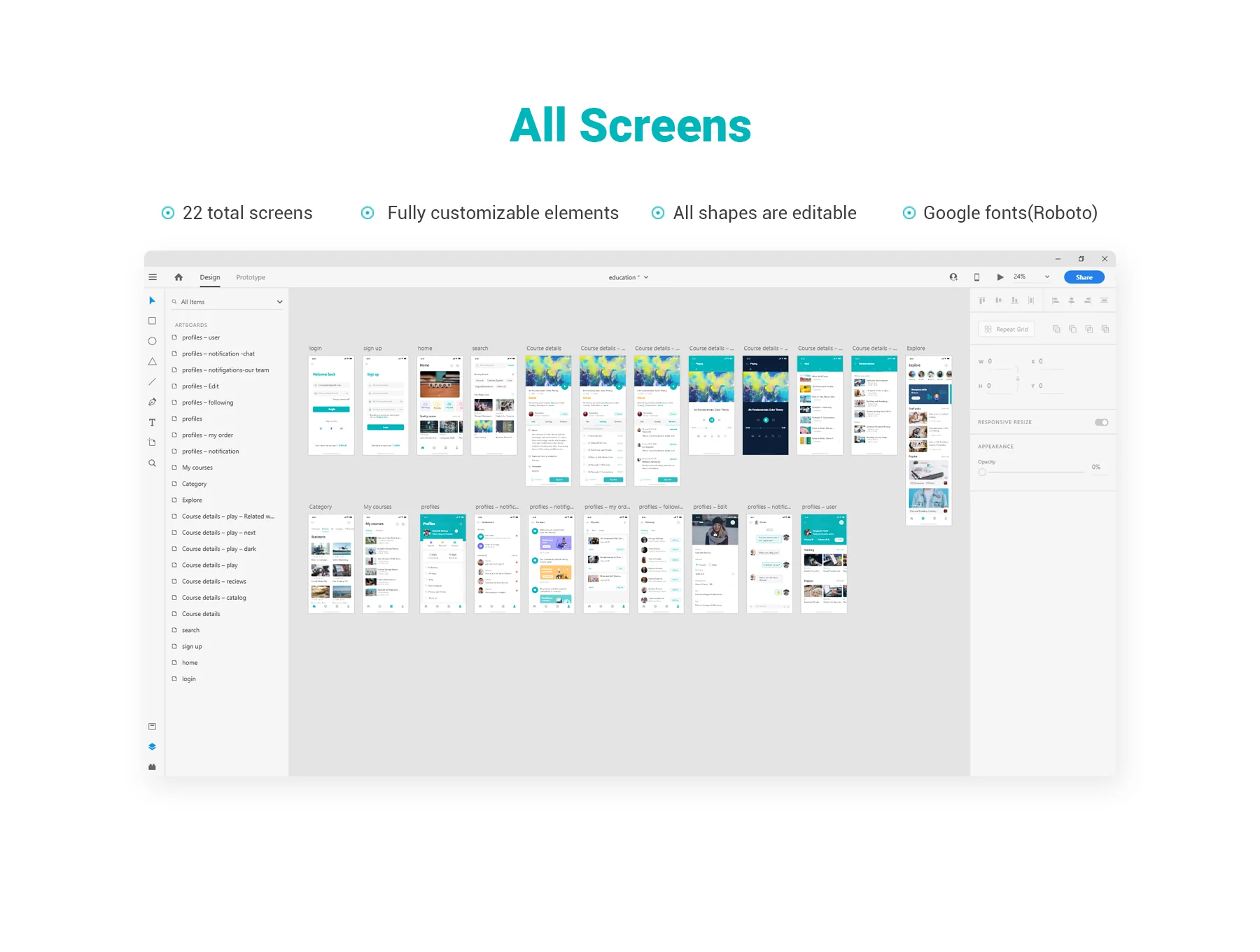Expand the All Items filter dropdown

[x=279, y=302]
